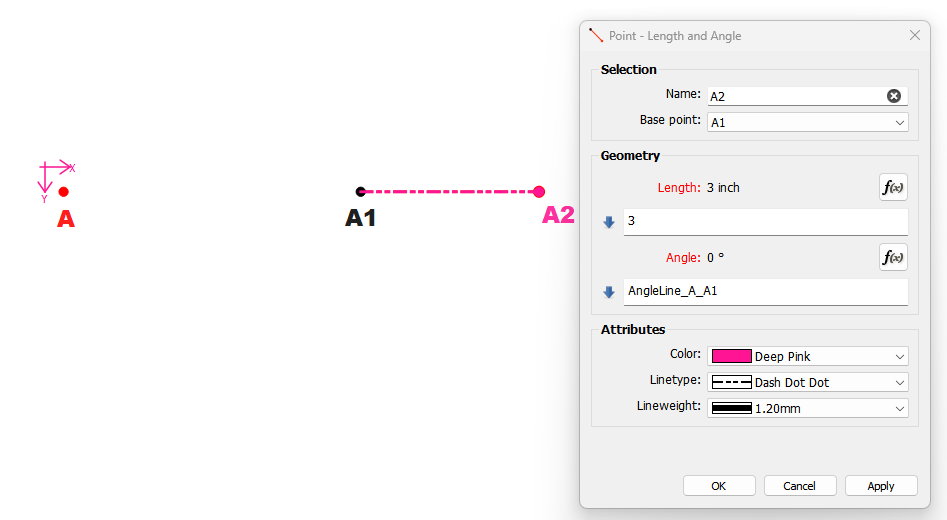Click the Deep Pink color swatch

tap(731, 356)
